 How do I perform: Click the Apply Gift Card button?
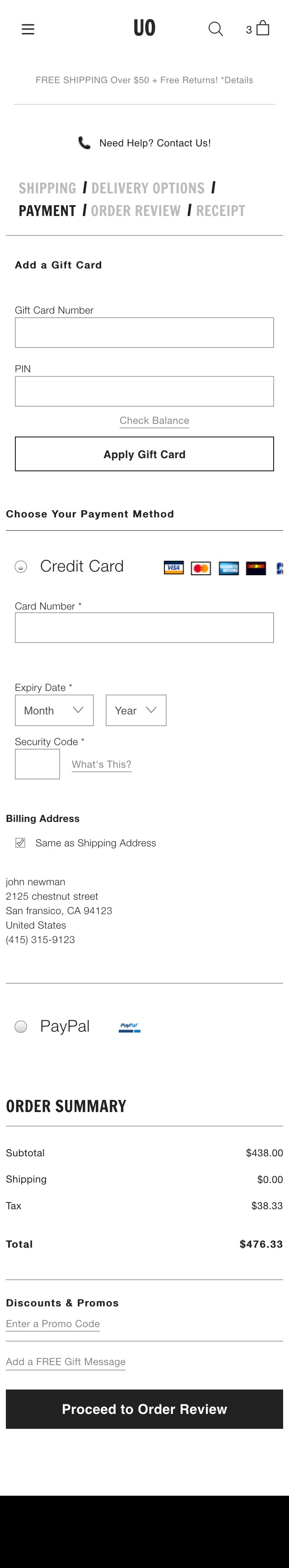[144, 454]
